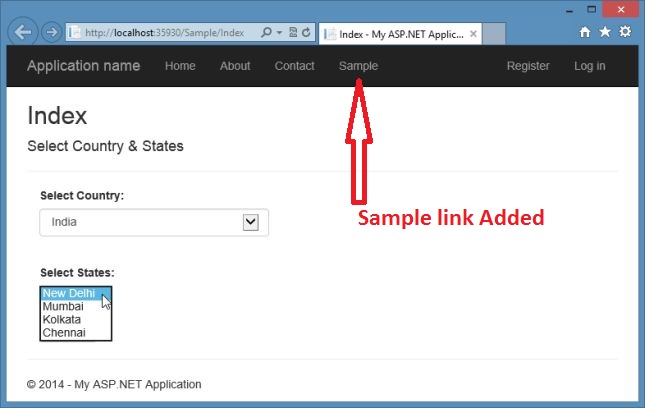Minimize the browser window
Image resolution: width=645 pixels, height=408 pixels.
point(569,11)
